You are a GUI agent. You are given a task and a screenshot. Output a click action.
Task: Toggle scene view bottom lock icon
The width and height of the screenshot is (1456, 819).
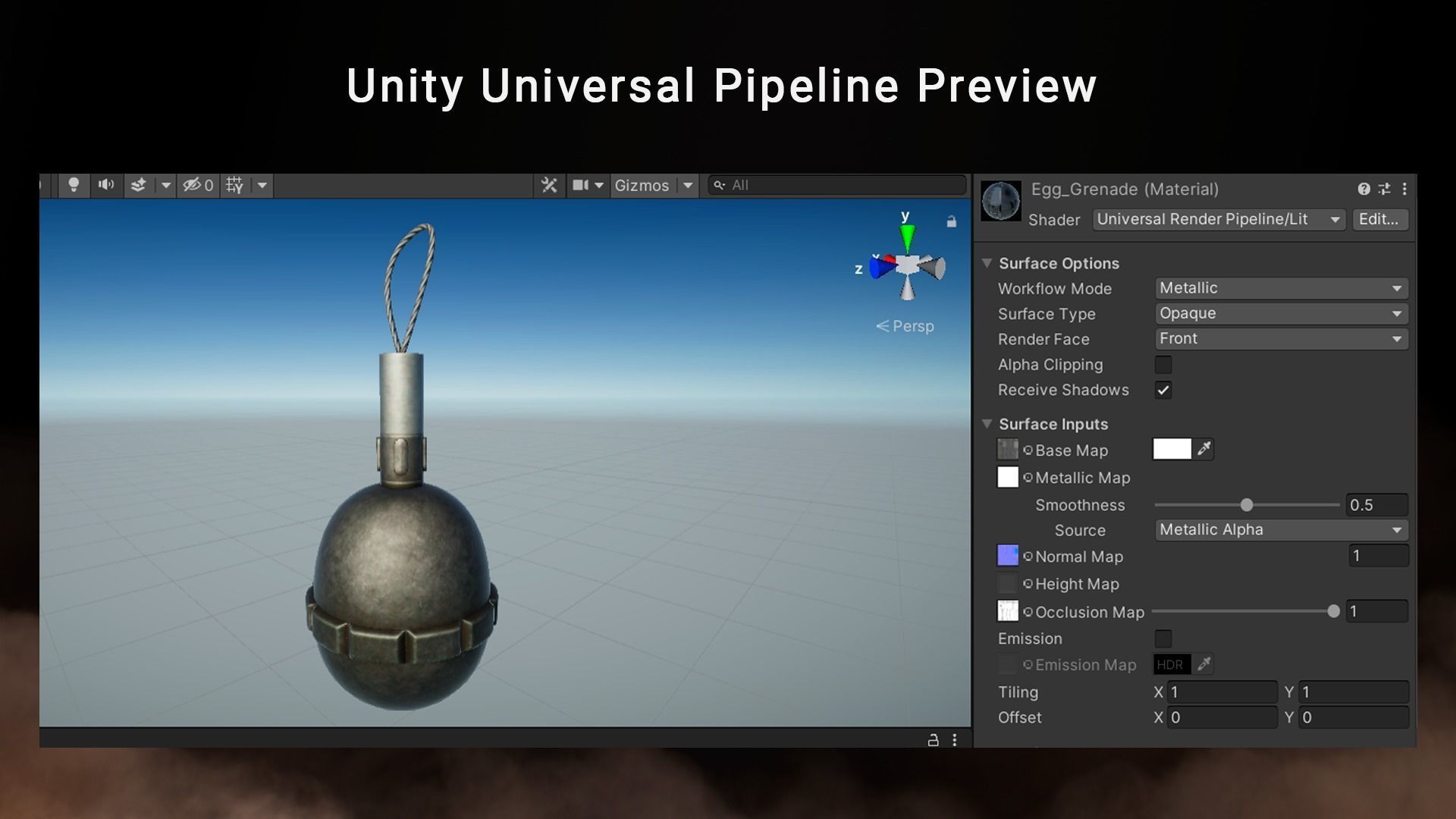pyautogui.click(x=934, y=739)
